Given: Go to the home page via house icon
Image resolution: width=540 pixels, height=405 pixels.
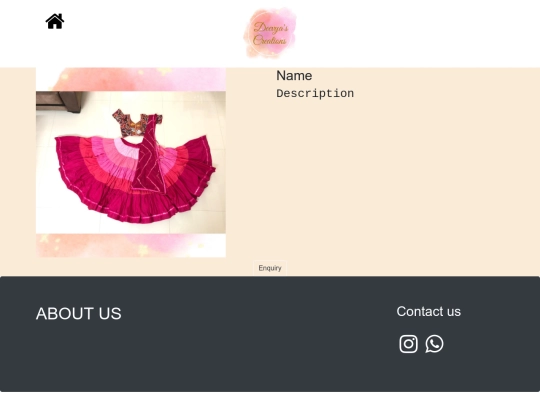Looking at the screenshot, I should pos(55,21).
